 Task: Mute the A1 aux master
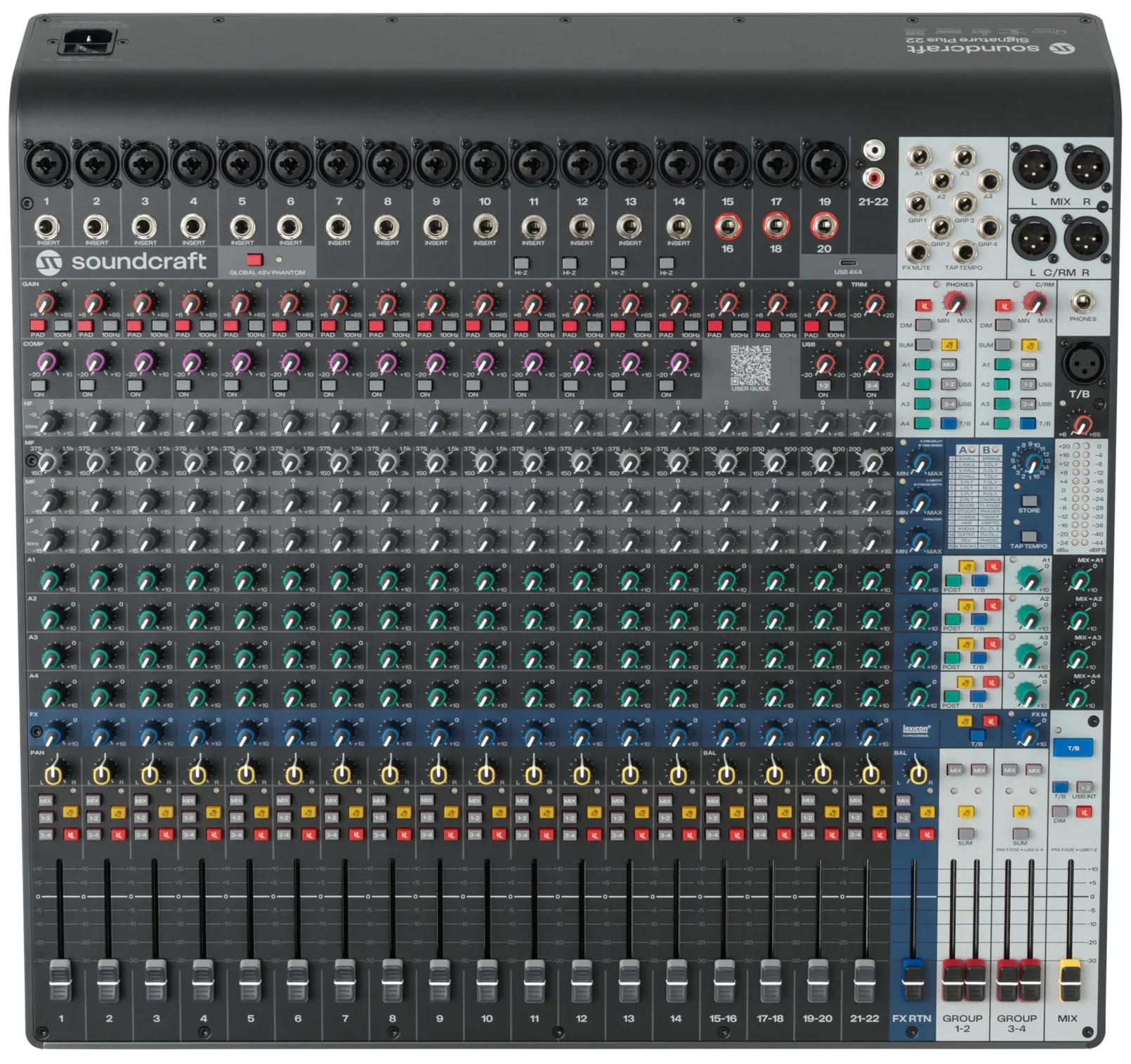[992, 566]
